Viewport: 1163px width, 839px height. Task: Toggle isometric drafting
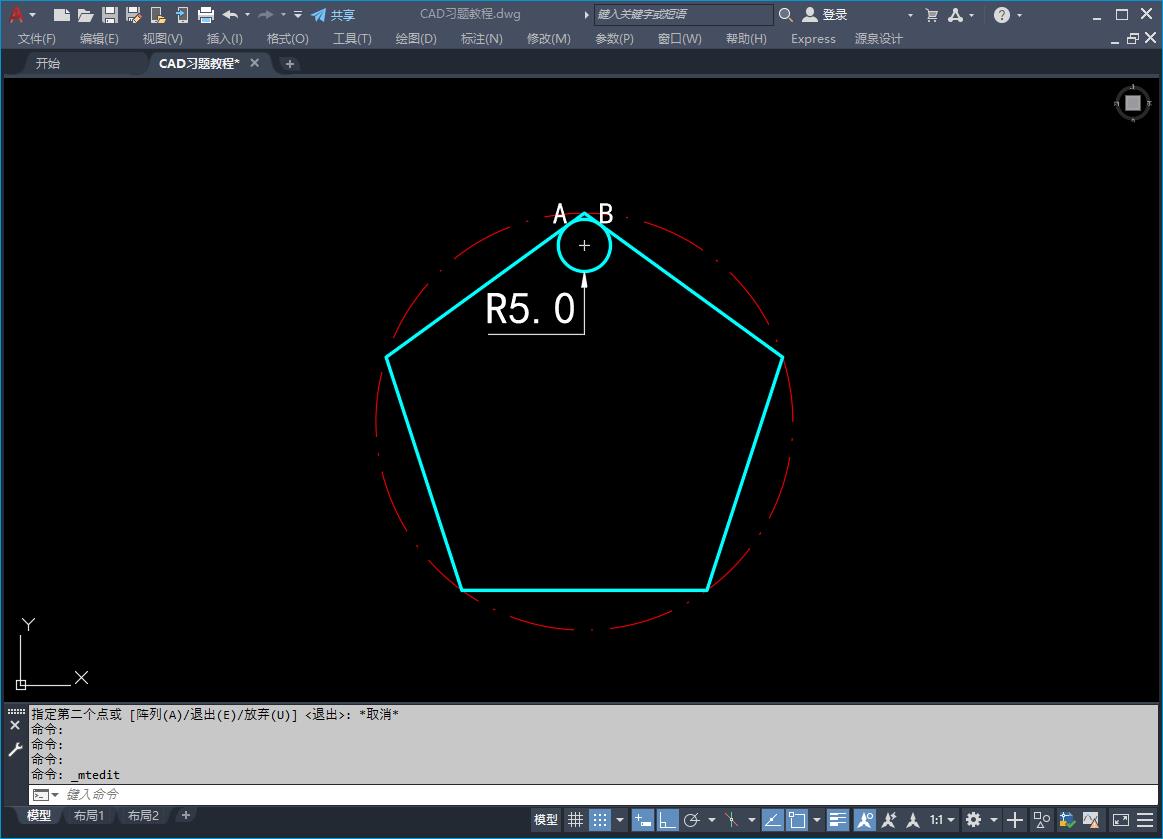[732, 820]
